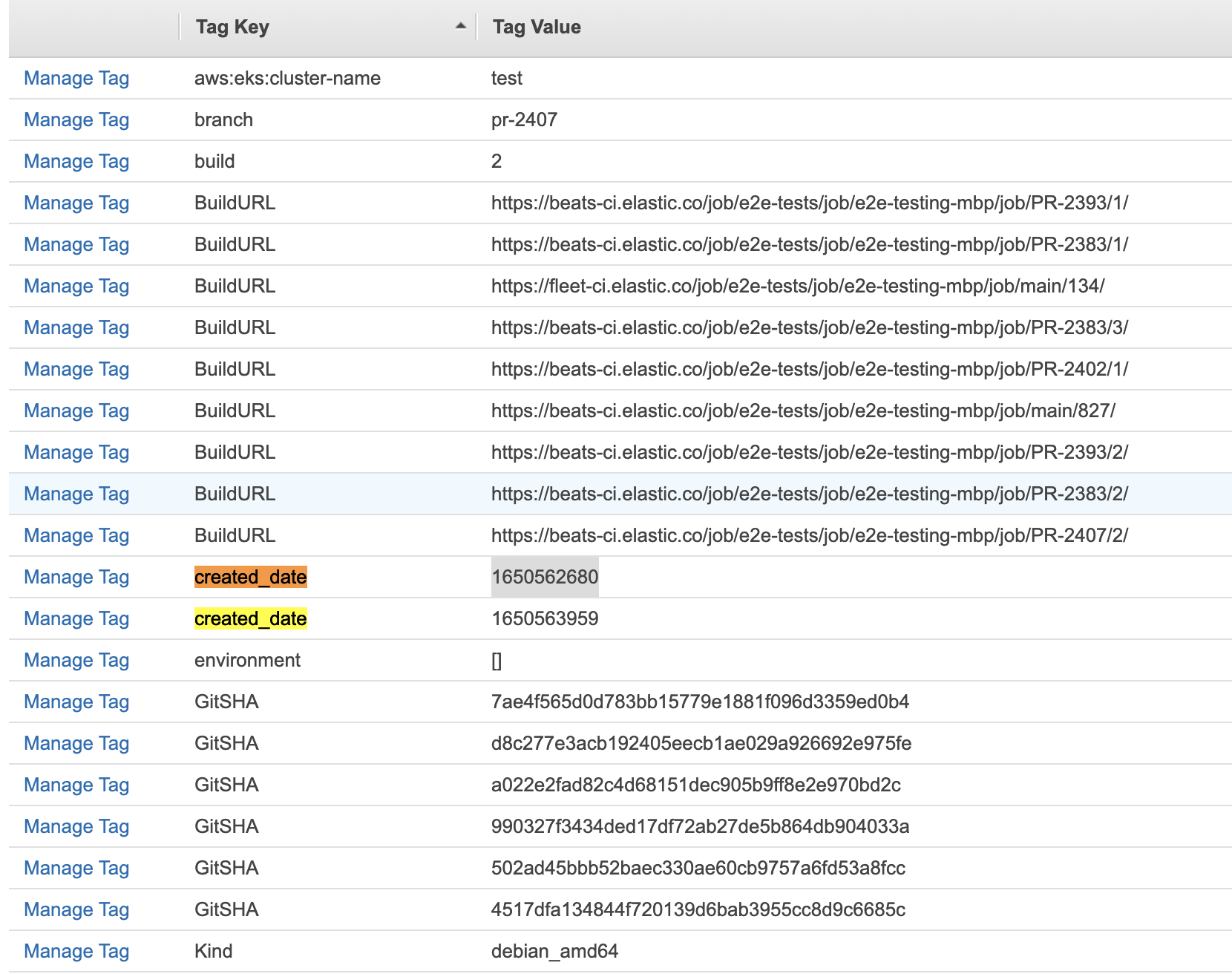
Task: Select the aws:eks:cluster-name tag key
Action: (287, 78)
